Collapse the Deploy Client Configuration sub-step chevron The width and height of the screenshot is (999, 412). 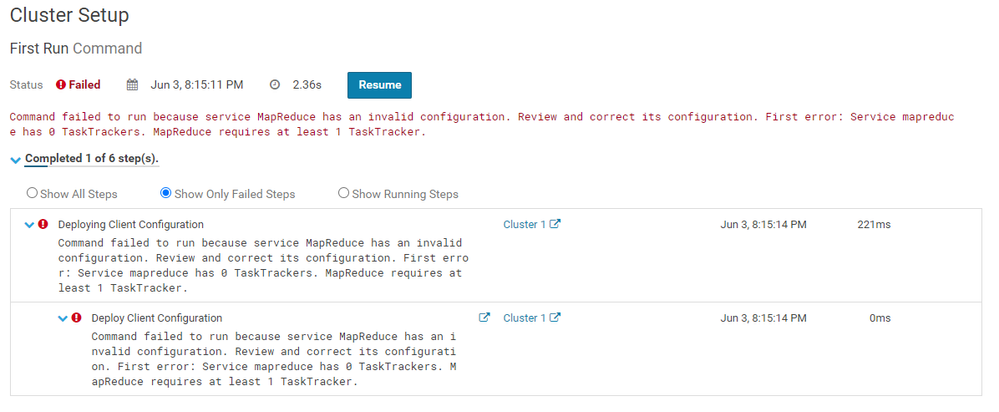(62, 318)
